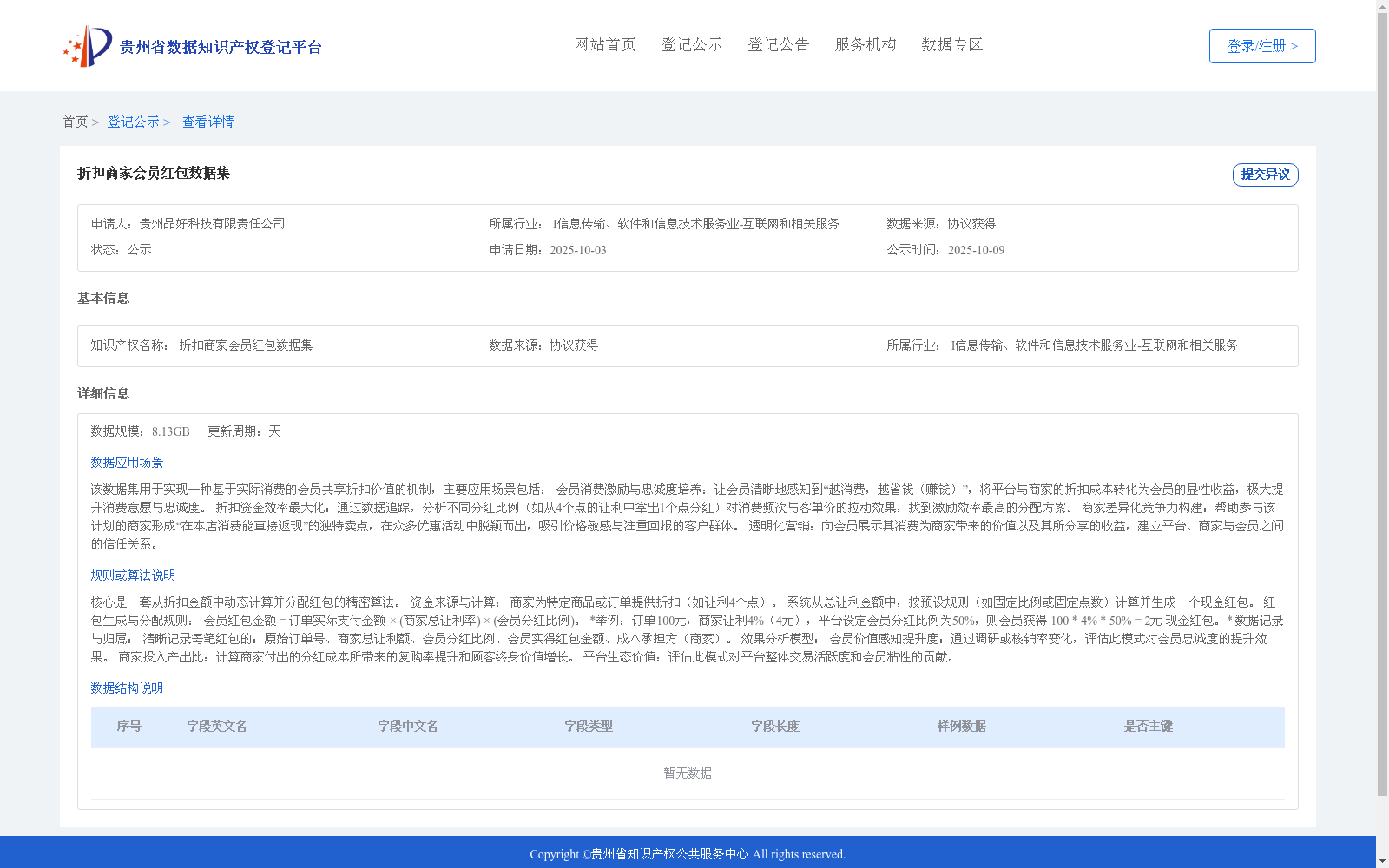Click the 首页 breadcrumb link
The width and height of the screenshot is (1389, 868).
pyautogui.click(x=75, y=122)
